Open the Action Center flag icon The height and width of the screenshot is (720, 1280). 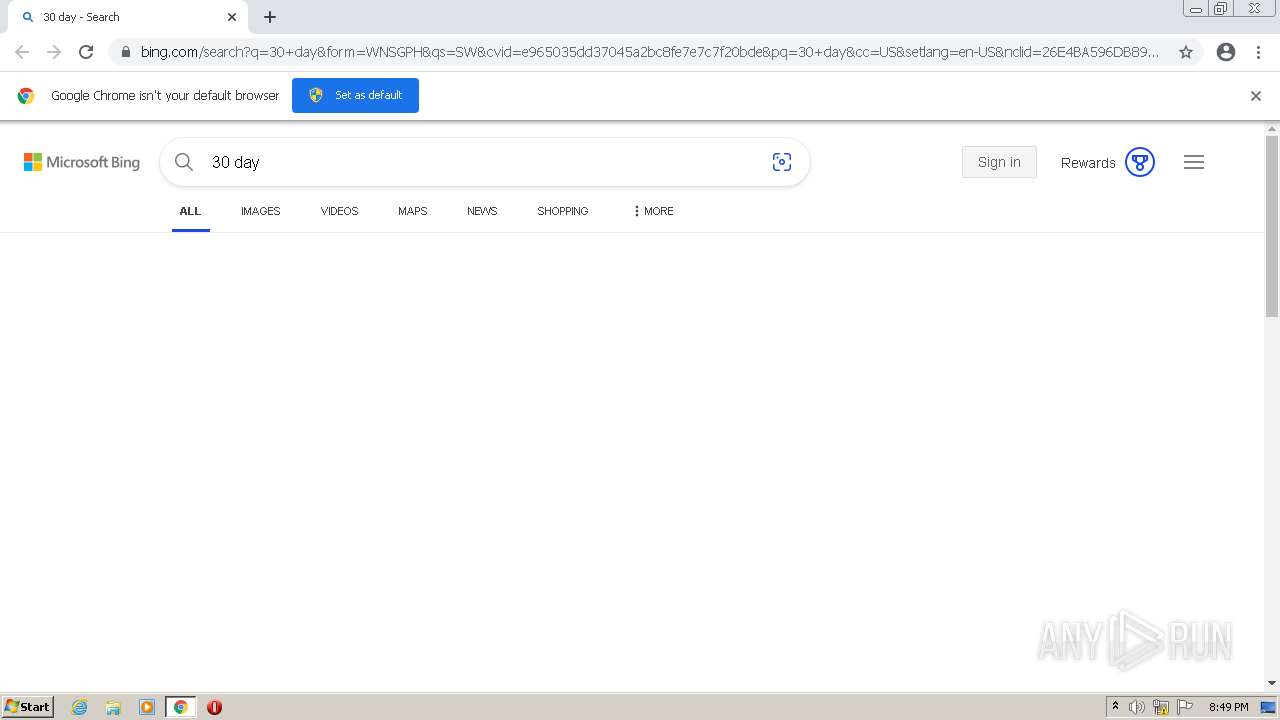(1185, 707)
